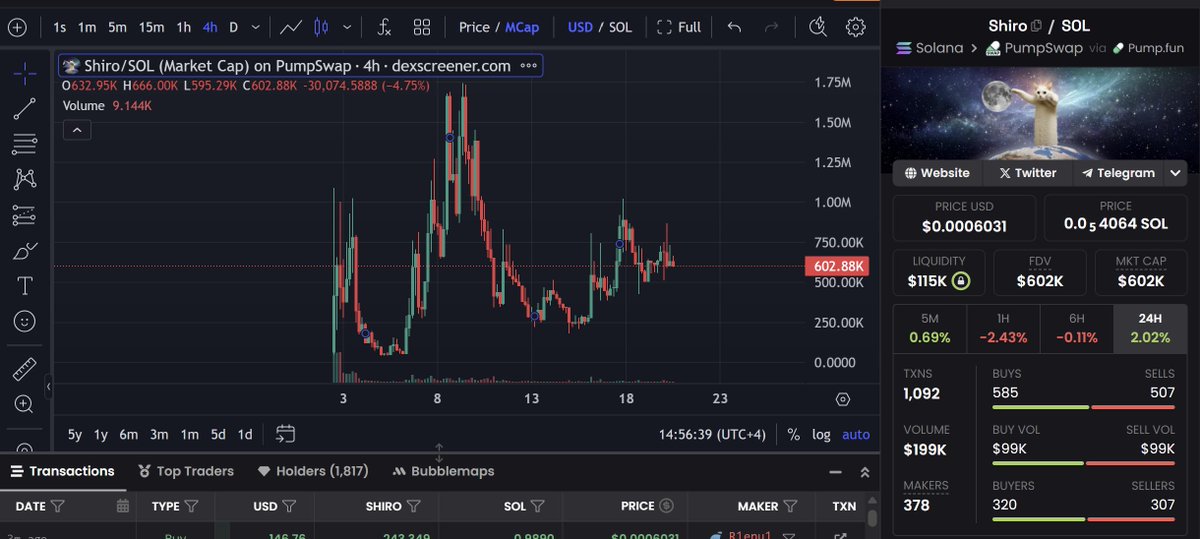
Task: Switch to line chart style
Action: [x=291, y=27]
